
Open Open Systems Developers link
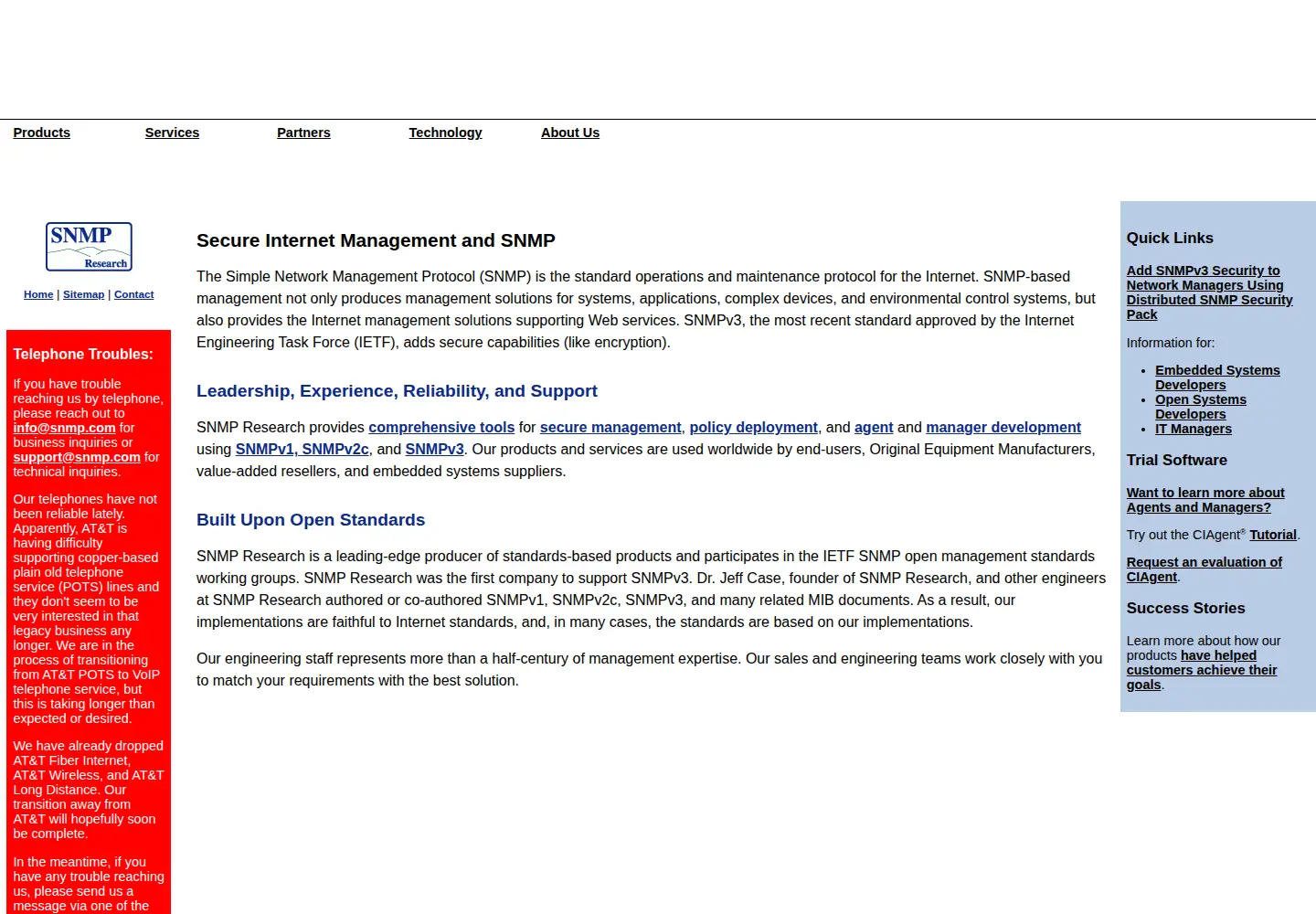click(x=1201, y=407)
